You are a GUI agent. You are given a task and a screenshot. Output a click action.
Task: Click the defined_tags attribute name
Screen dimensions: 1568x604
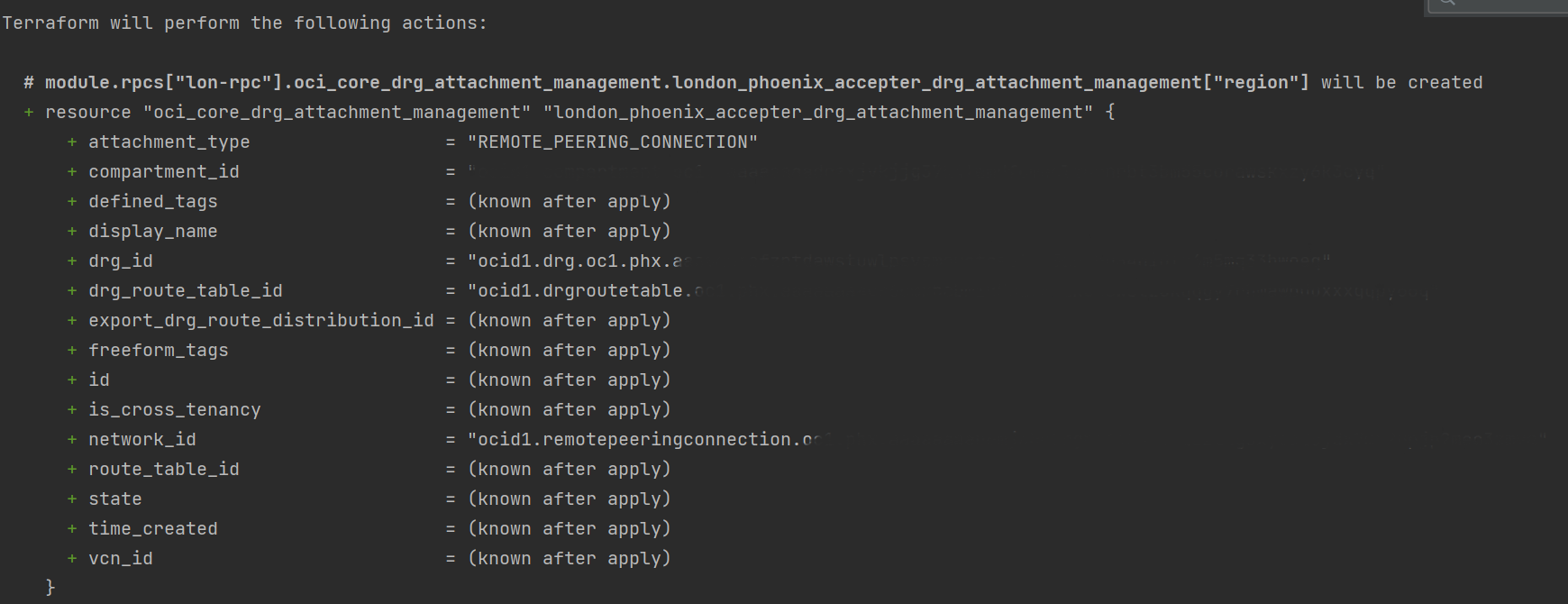tap(152, 202)
